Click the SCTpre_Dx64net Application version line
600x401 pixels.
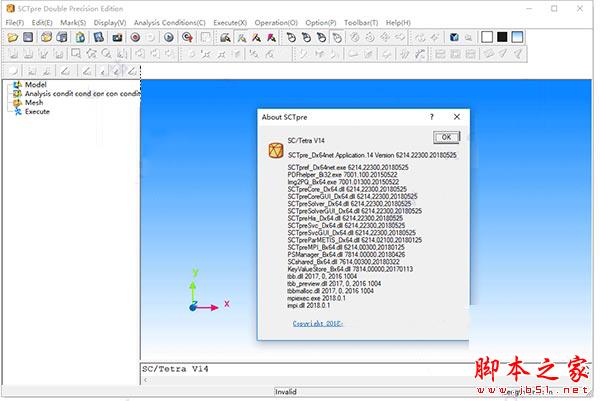372,155
